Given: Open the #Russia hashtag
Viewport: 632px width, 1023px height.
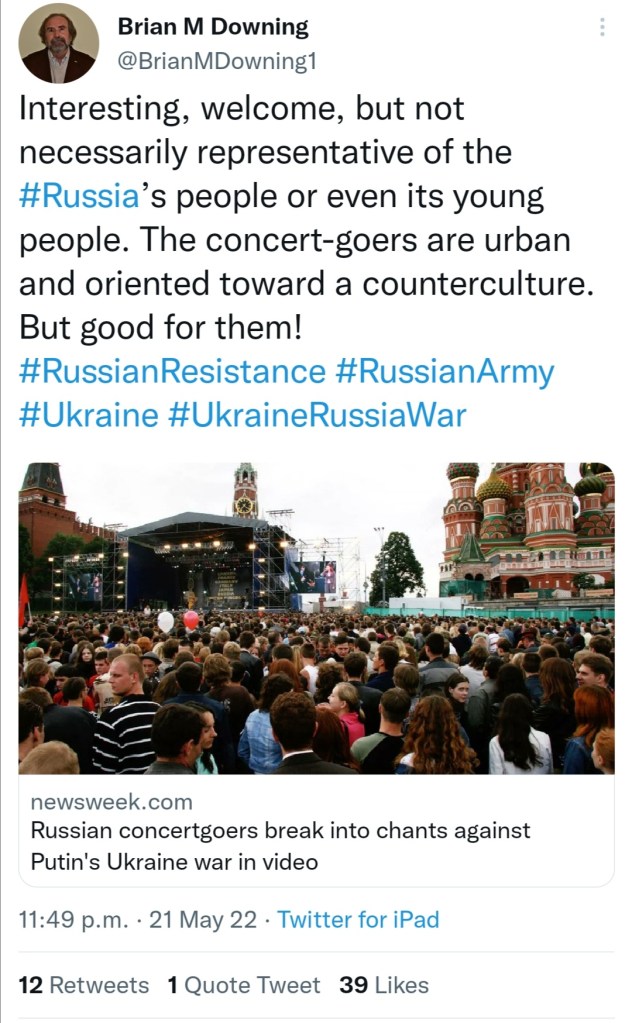Looking at the screenshot, I should [x=78, y=195].
